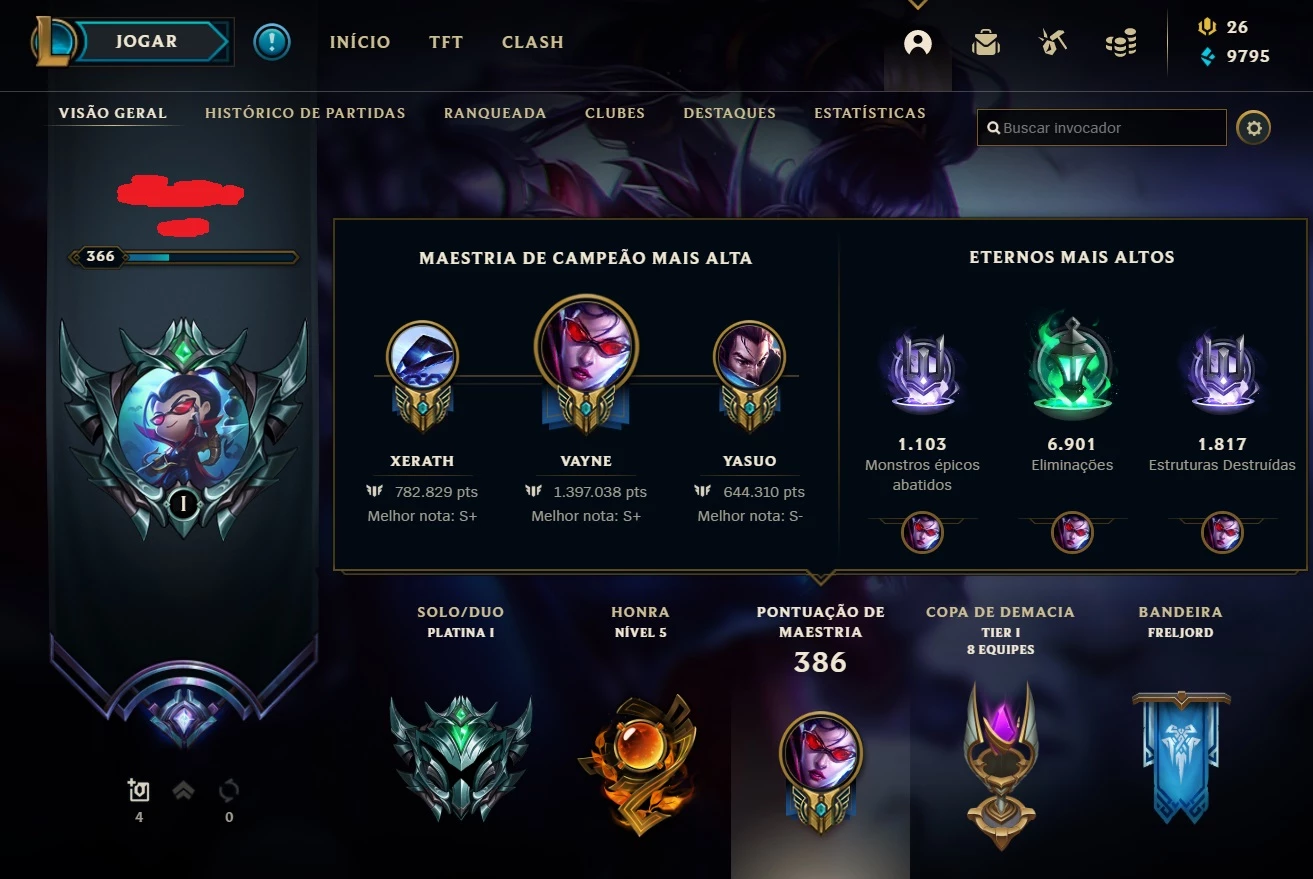Go to the Estatísticas tab

click(x=870, y=113)
